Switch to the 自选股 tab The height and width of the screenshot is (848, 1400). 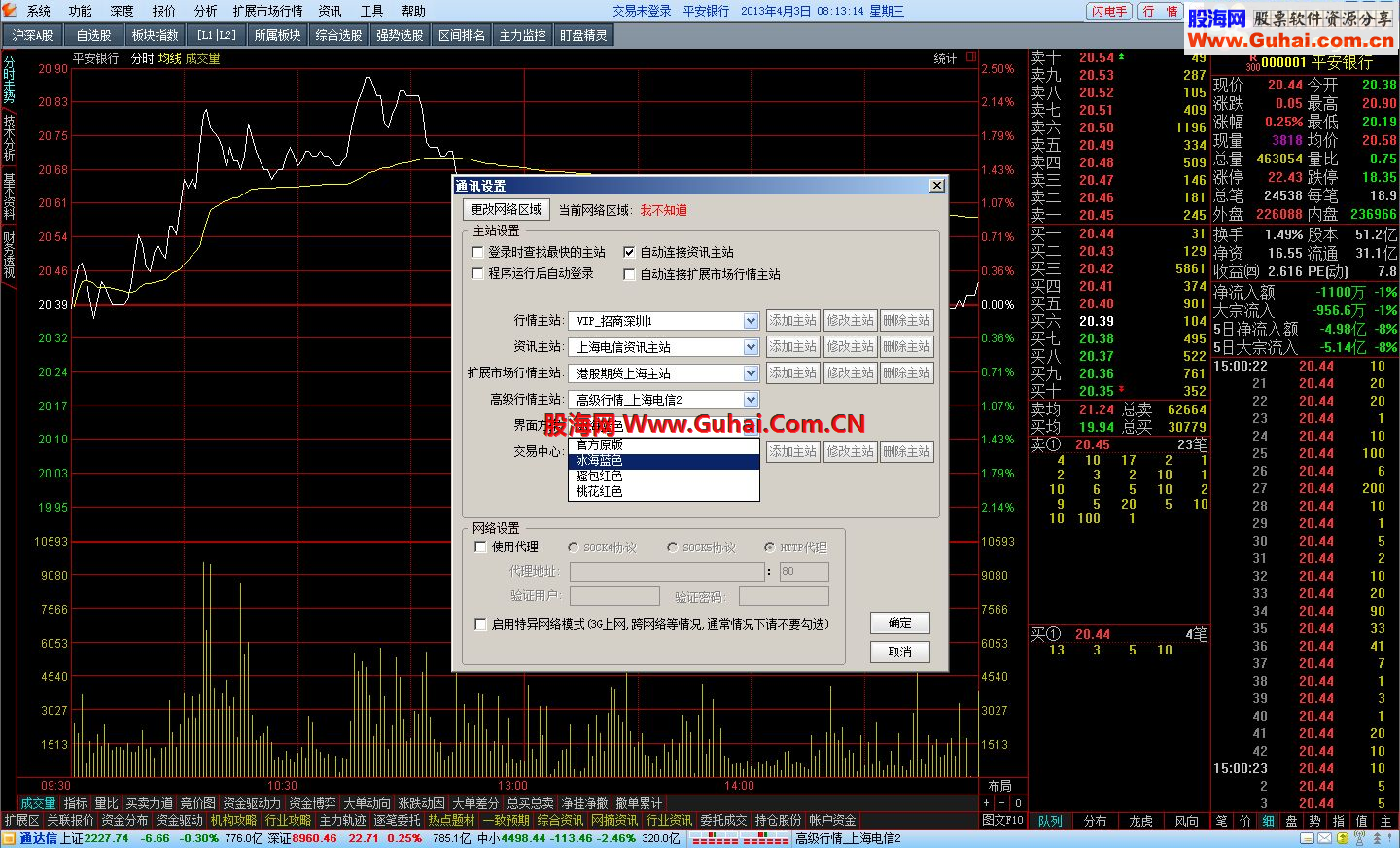click(94, 35)
